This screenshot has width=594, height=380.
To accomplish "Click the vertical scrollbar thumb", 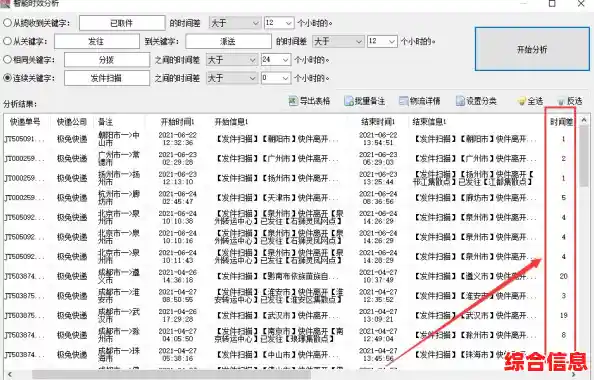I will pyautogui.click(x=584, y=156).
